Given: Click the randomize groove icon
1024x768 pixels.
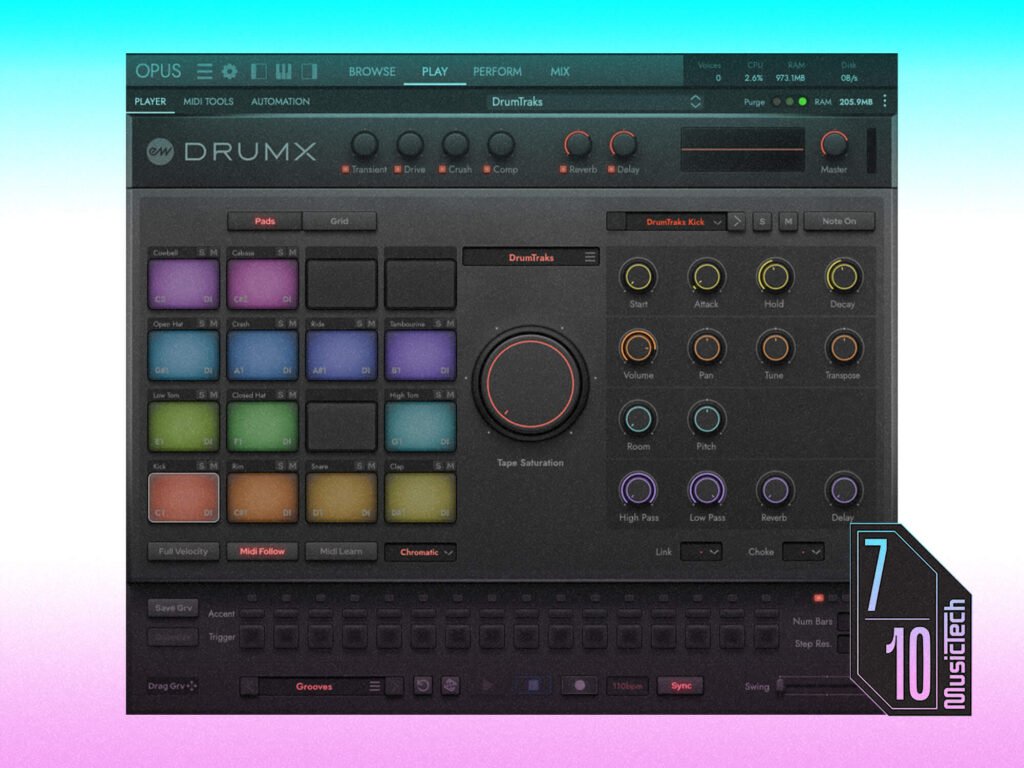Looking at the screenshot, I should point(451,686).
